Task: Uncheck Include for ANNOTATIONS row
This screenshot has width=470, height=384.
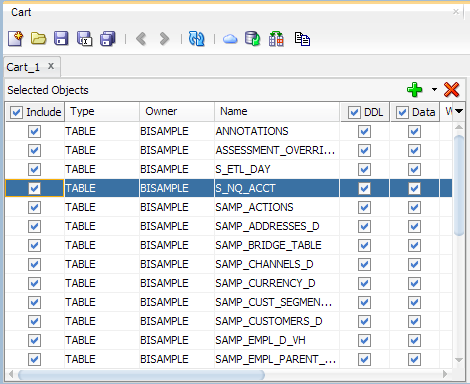Action: pyautogui.click(x=34, y=131)
